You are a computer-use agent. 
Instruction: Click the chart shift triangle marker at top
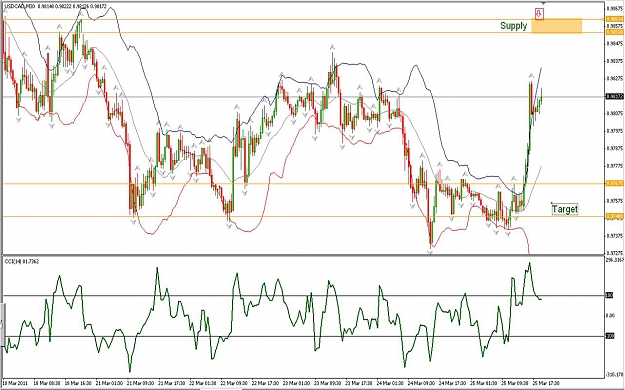pos(542,3)
